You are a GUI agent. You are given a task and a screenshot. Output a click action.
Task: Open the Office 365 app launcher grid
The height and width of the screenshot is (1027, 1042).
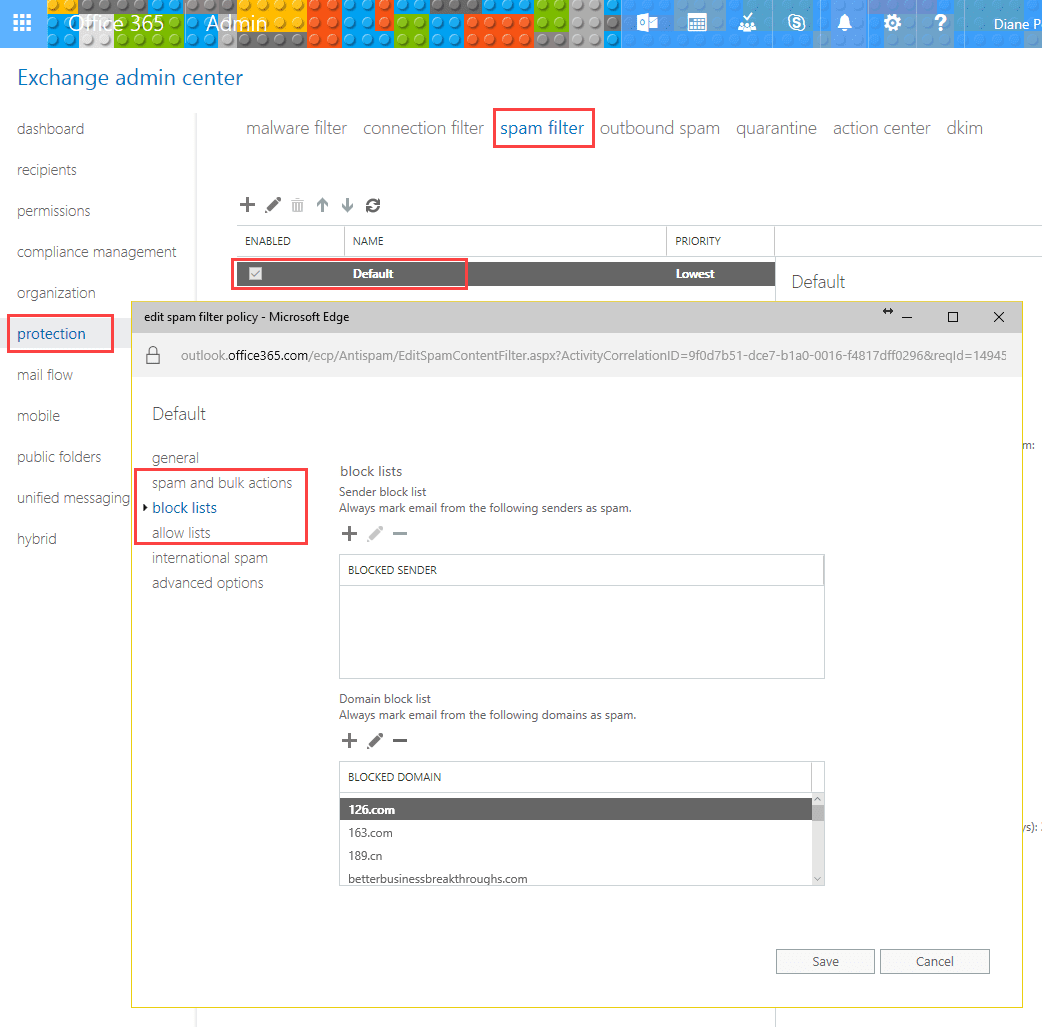[23, 23]
